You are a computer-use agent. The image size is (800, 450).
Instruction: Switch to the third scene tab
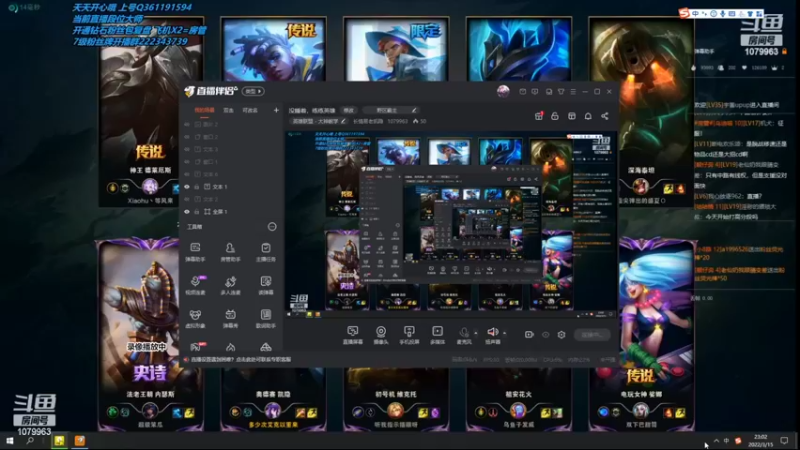tap(250, 110)
